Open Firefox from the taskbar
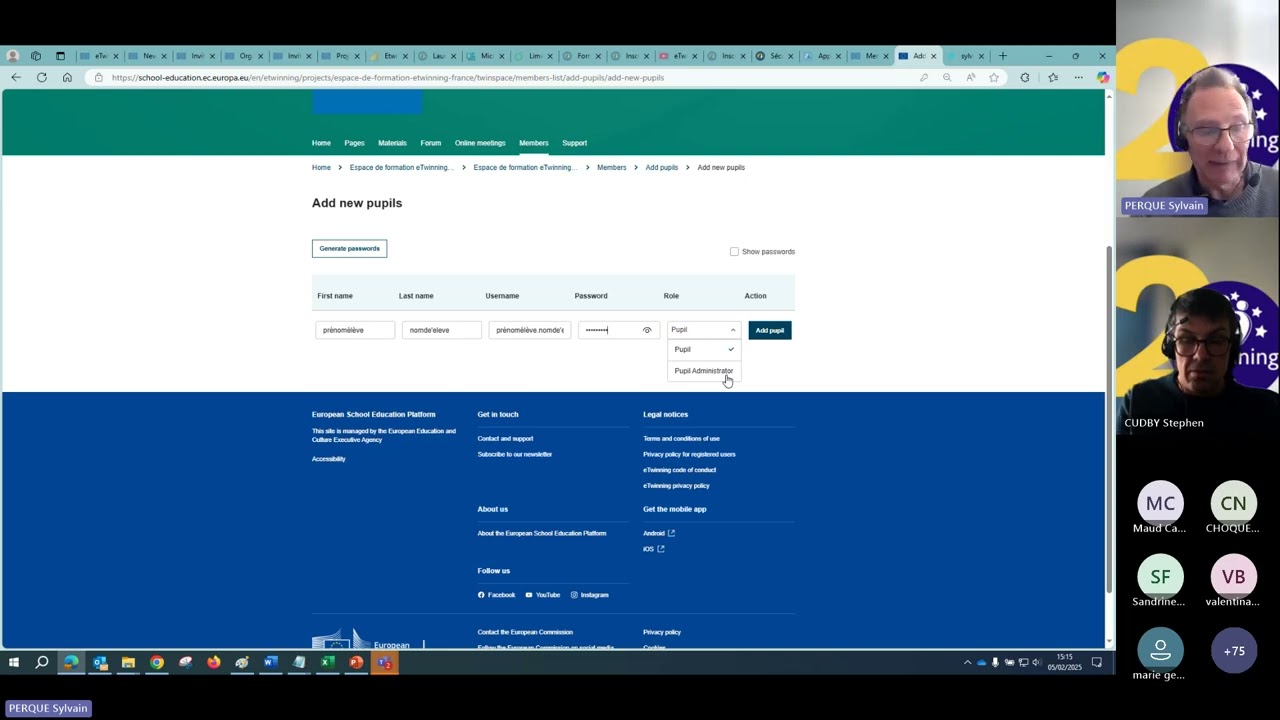The image size is (1280, 720). pos(213,662)
